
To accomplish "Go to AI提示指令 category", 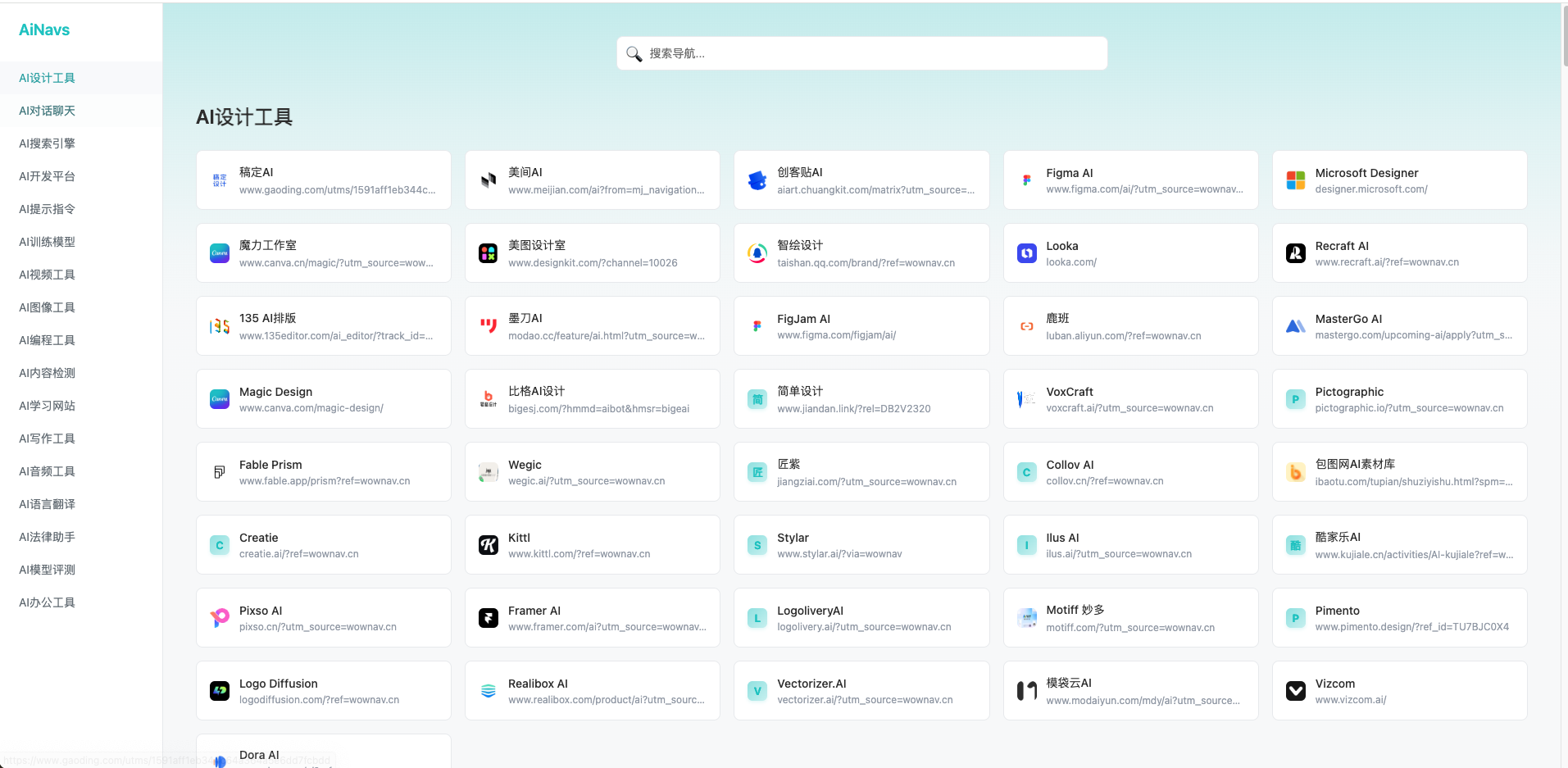I will coord(81,209).
